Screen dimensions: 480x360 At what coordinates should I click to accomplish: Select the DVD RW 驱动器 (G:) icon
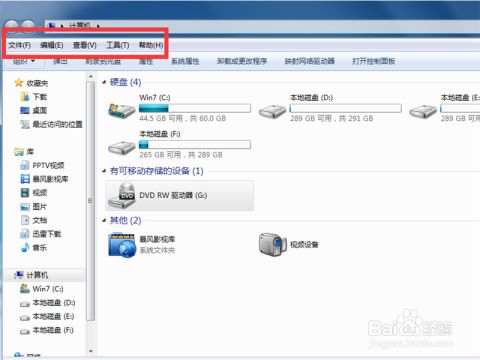point(122,196)
